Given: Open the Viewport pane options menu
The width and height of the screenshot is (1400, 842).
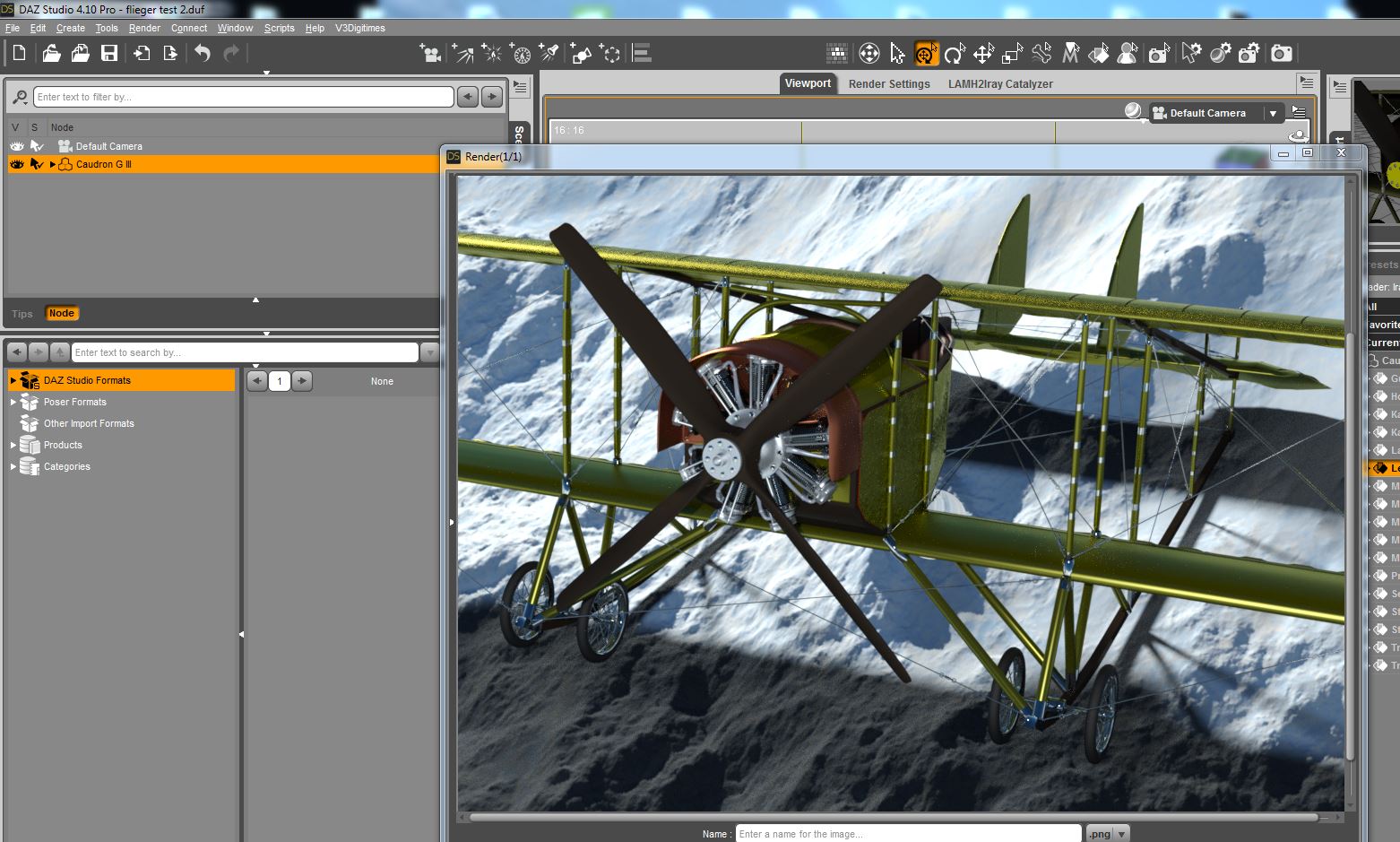Looking at the screenshot, I should coord(1306,83).
